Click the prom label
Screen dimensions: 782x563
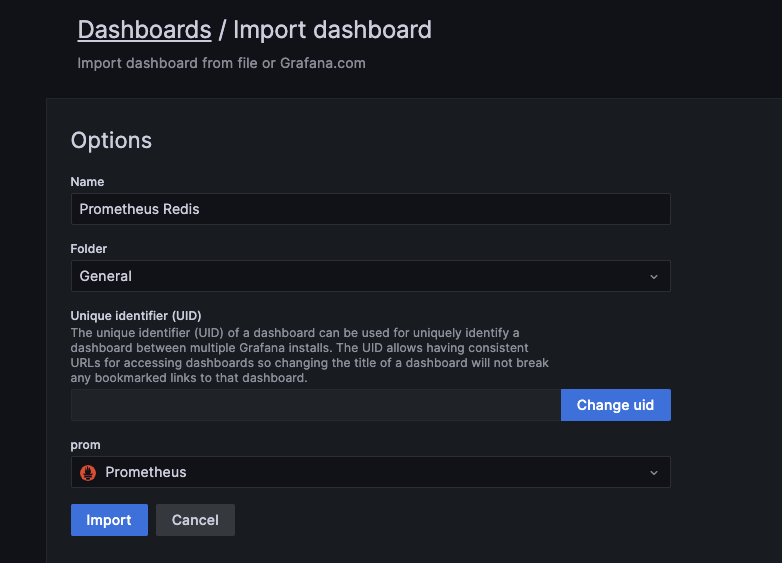point(85,445)
